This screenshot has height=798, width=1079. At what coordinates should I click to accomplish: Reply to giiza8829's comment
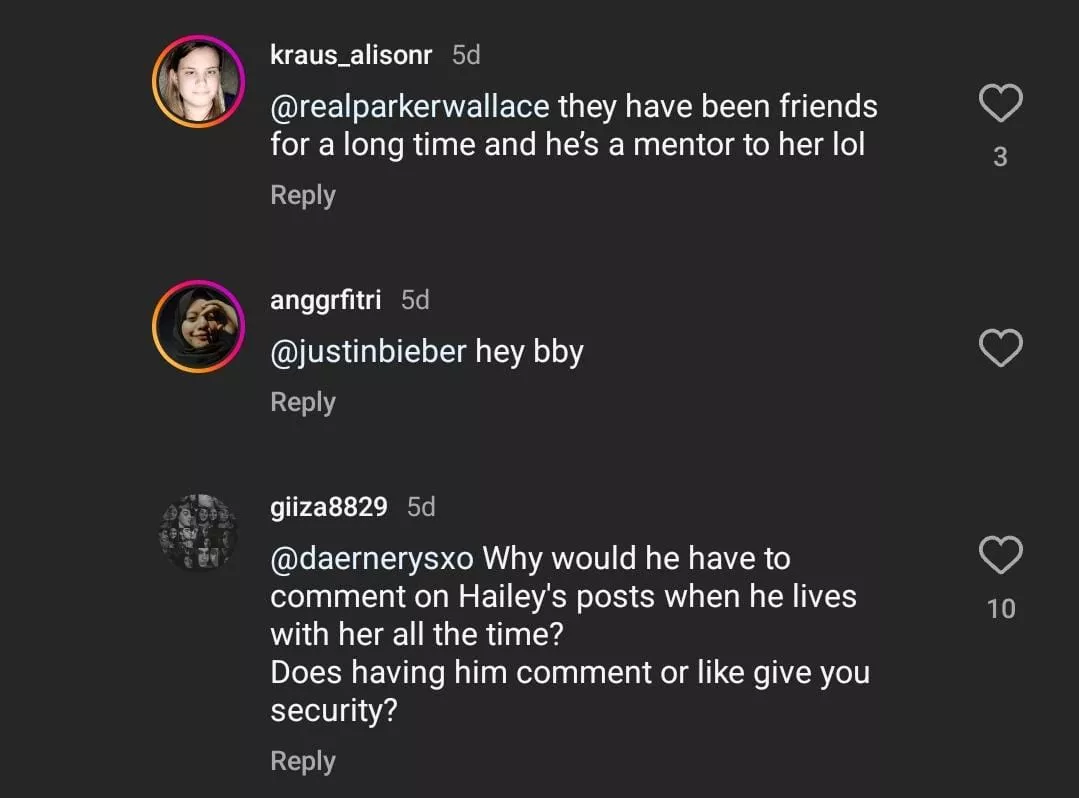click(302, 761)
